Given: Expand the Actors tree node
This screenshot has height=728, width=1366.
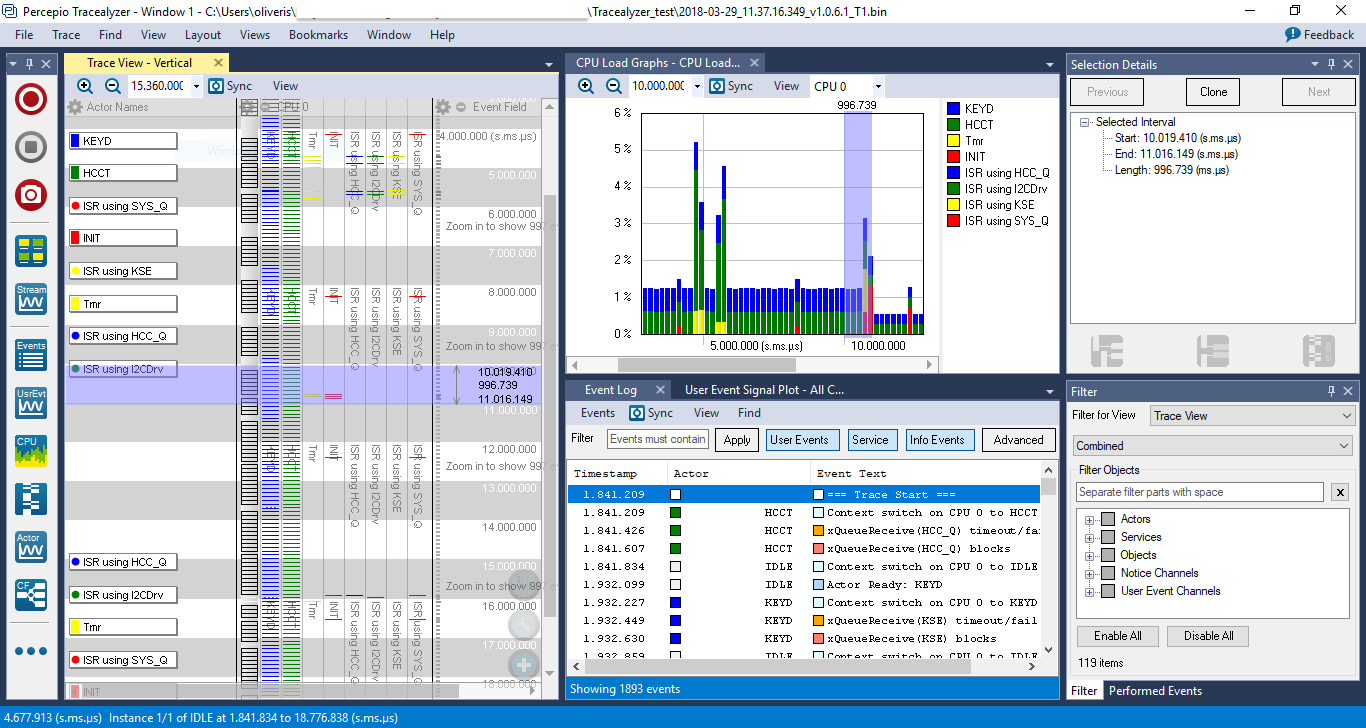Looking at the screenshot, I should pyautogui.click(x=1089, y=520).
